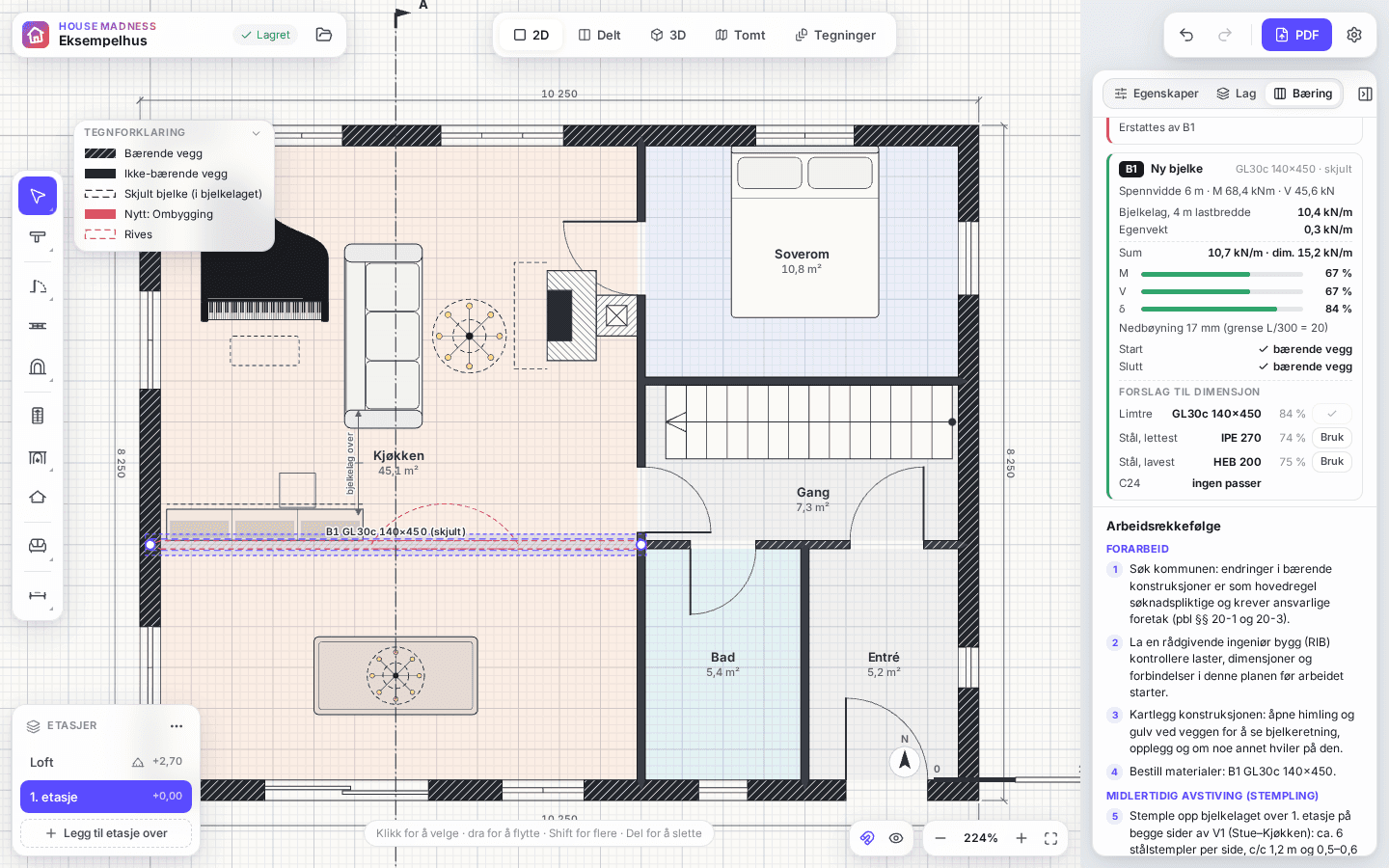Select the window tool in left toolbar
Viewport: 1389px width, 868px height.
tap(38, 326)
